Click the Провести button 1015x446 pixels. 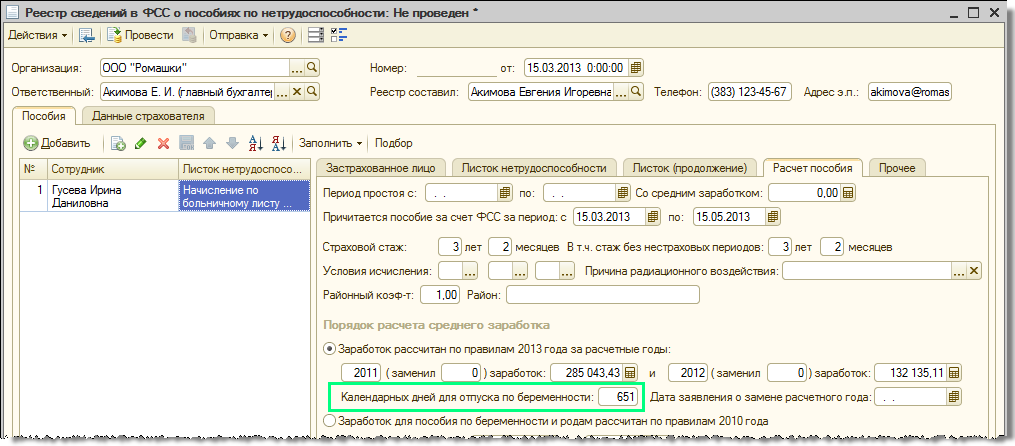[x=140, y=36]
